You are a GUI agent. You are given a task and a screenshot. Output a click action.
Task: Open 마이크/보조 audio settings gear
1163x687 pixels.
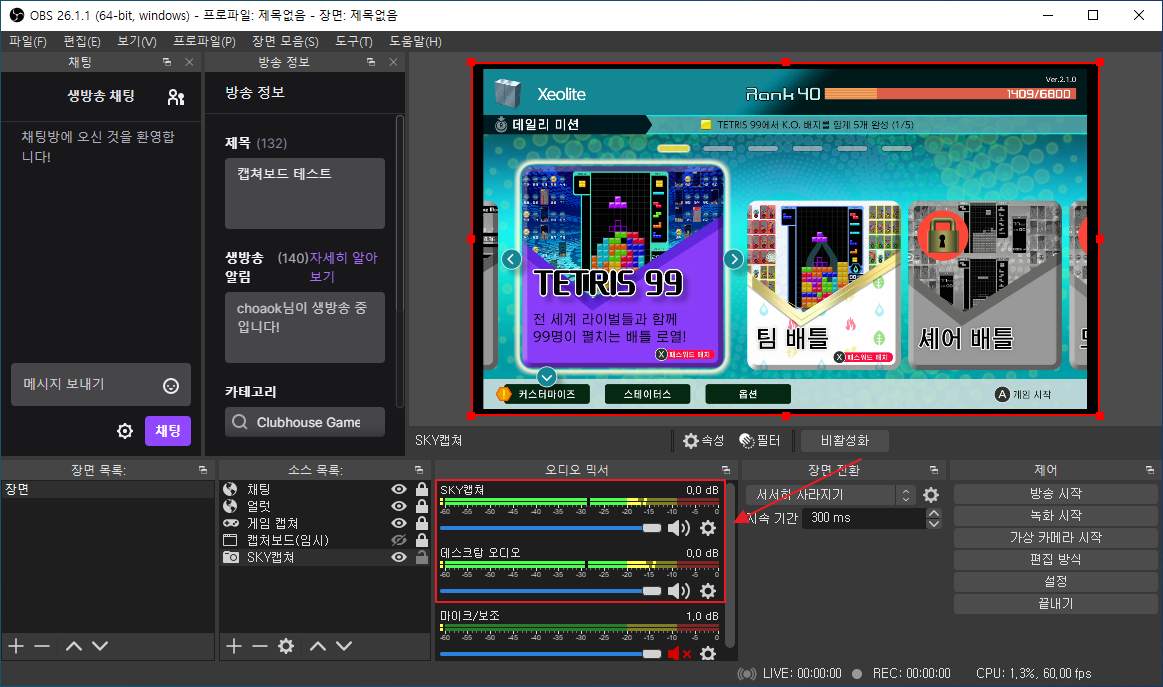[x=708, y=654]
